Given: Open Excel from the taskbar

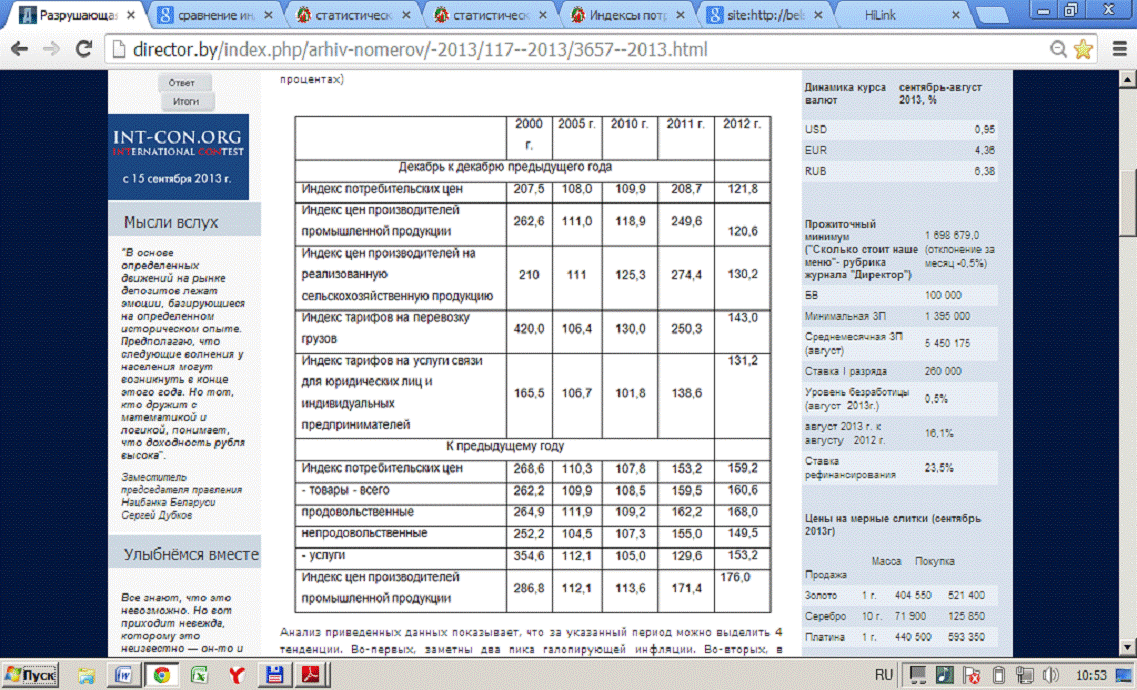Looking at the screenshot, I should 197,676.
